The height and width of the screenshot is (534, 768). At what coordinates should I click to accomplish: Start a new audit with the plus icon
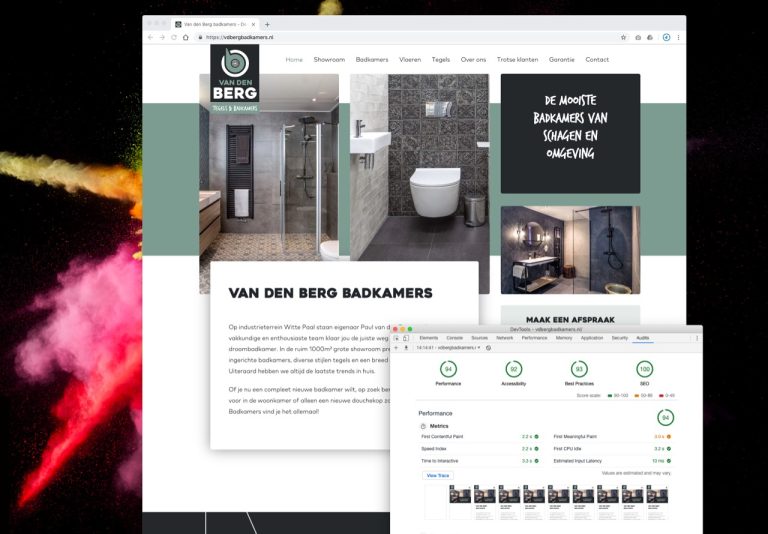(x=396, y=348)
